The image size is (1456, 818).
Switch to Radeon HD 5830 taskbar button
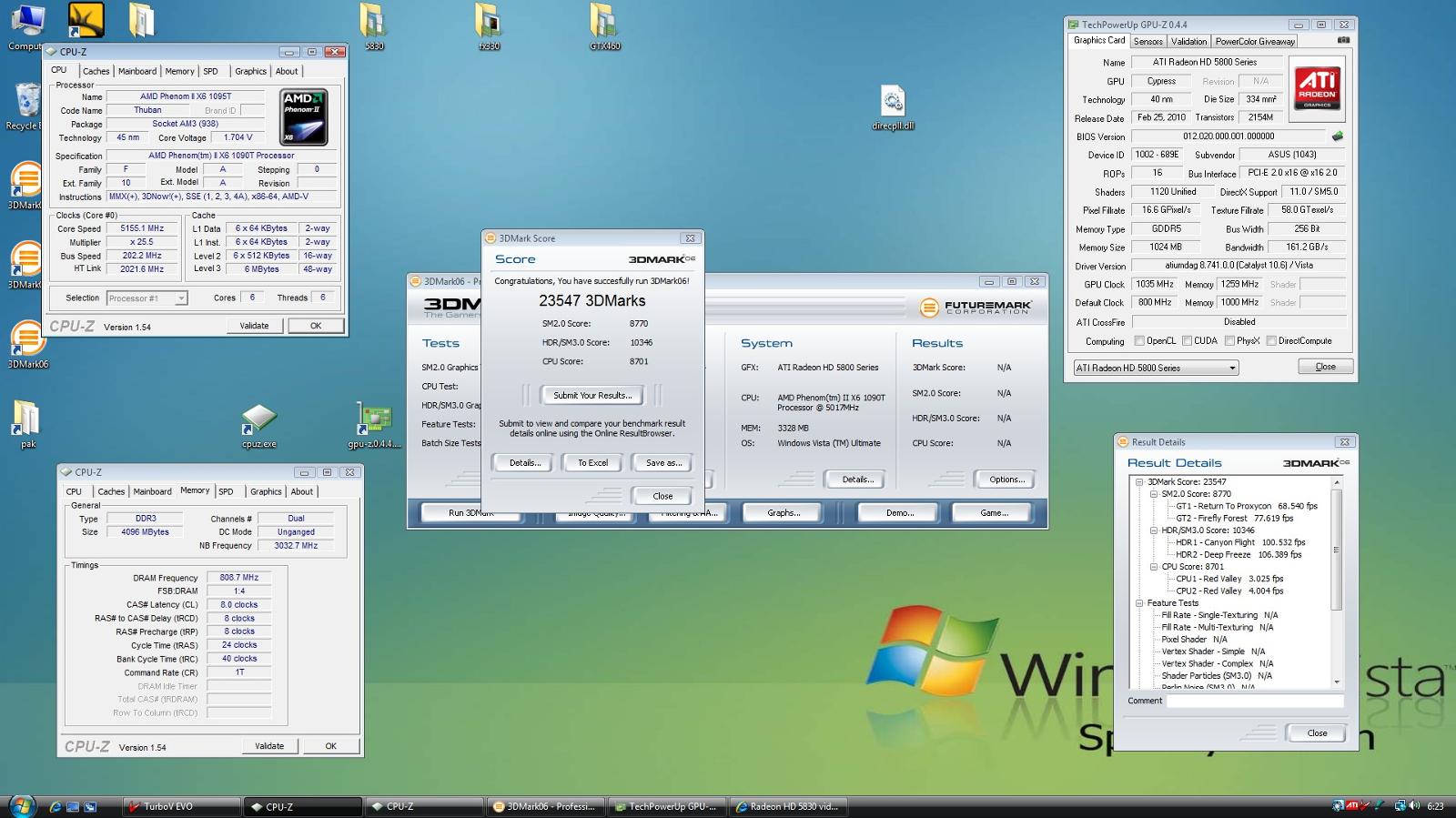pyautogui.click(x=788, y=806)
